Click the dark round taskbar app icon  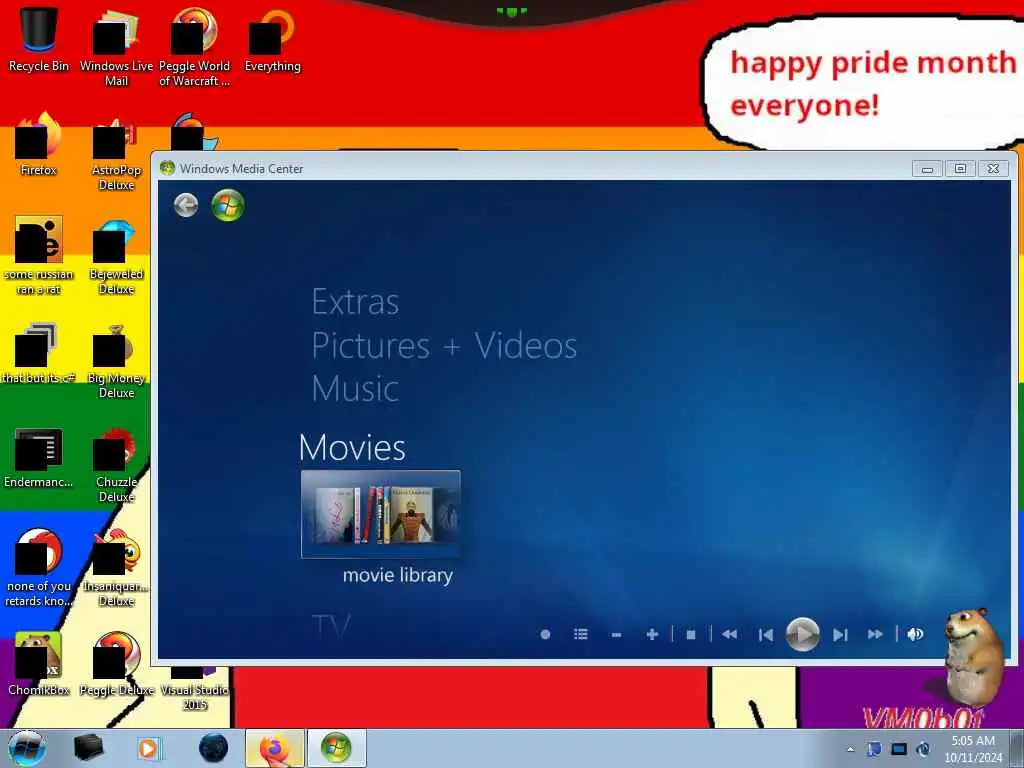[214, 748]
